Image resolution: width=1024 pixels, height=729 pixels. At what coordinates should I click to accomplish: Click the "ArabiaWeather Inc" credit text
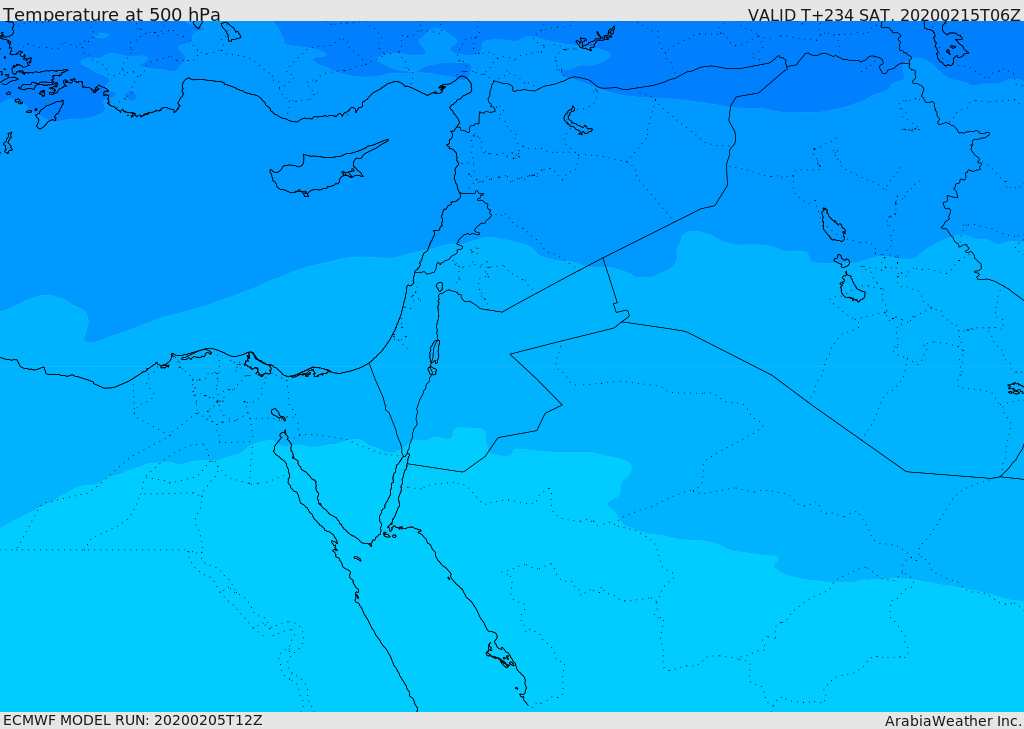click(x=954, y=721)
